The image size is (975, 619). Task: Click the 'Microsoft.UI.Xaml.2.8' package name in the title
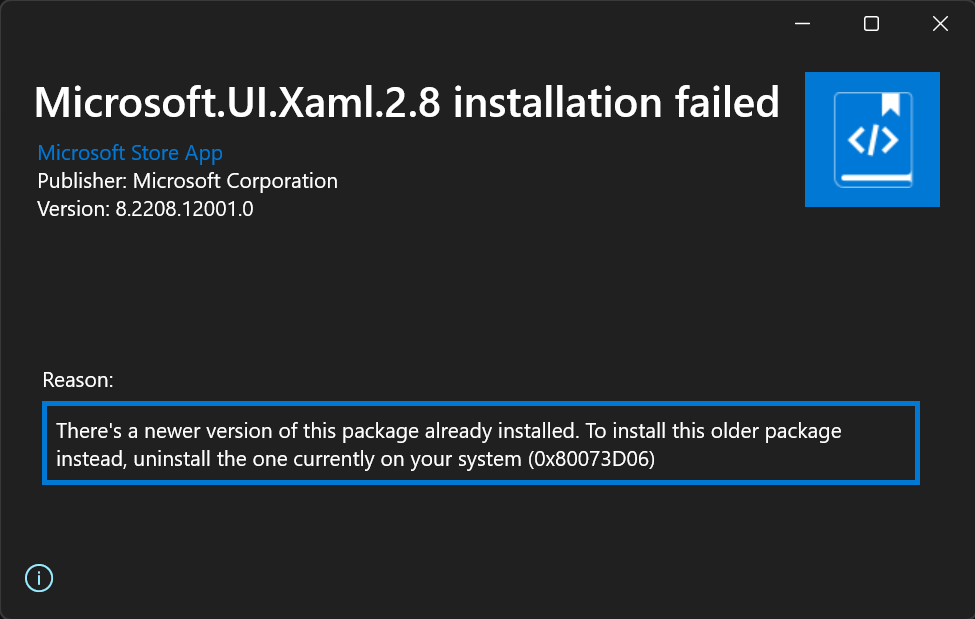(x=237, y=102)
